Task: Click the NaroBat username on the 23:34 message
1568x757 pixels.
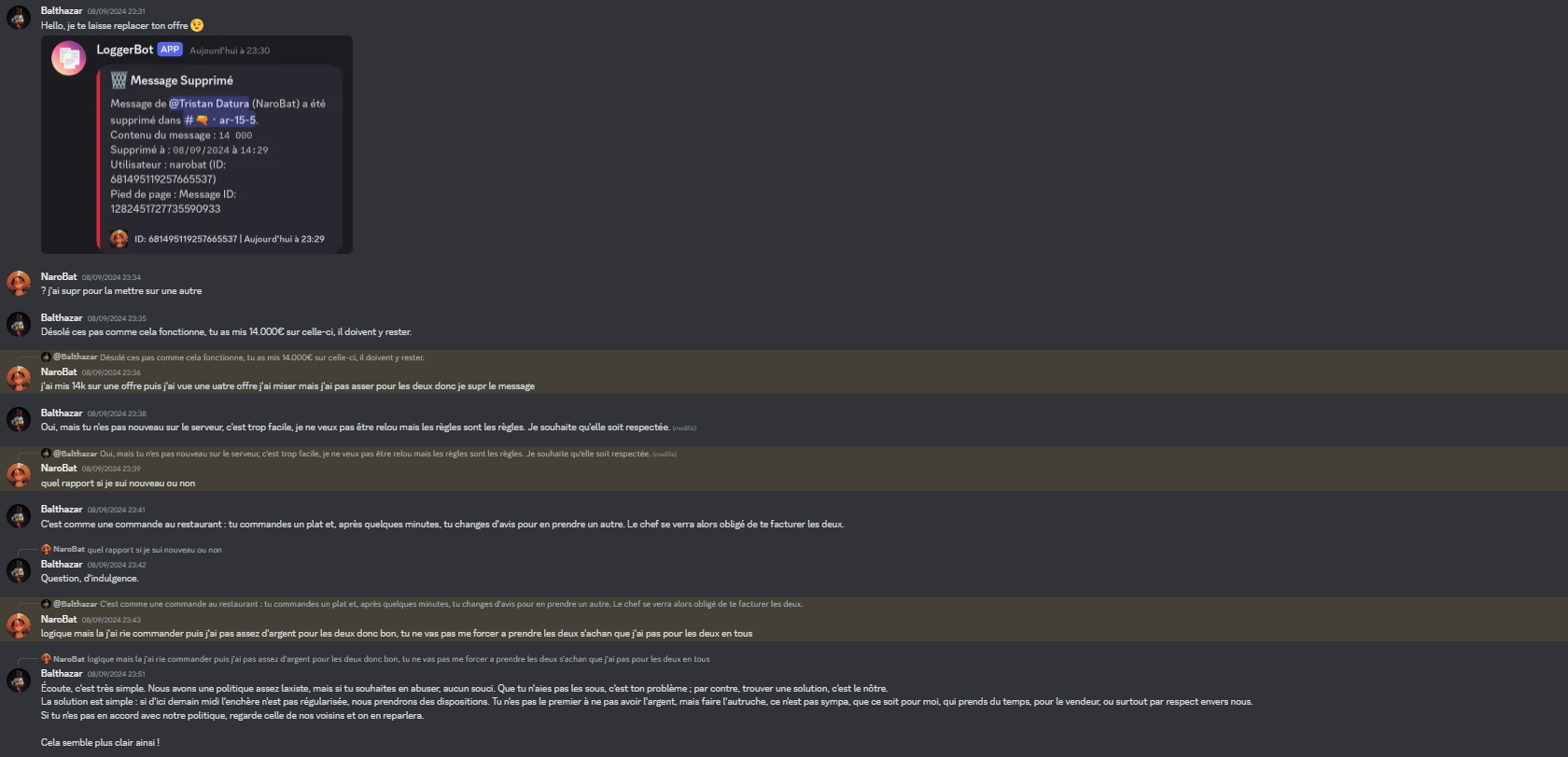Action: pyautogui.click(x=59, y=276)
